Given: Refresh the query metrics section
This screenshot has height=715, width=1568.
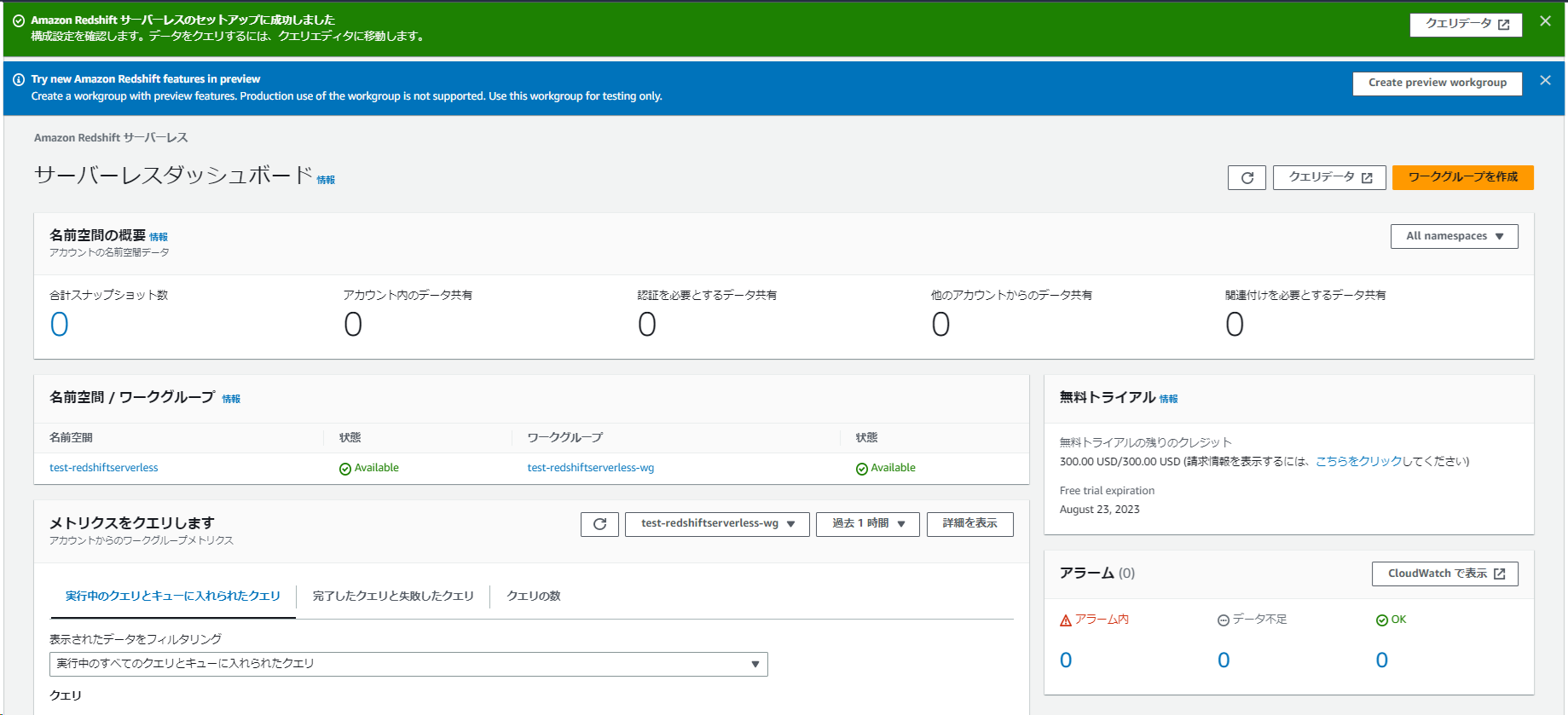Looking at the screenshot, I should click(x=599, y=524).
